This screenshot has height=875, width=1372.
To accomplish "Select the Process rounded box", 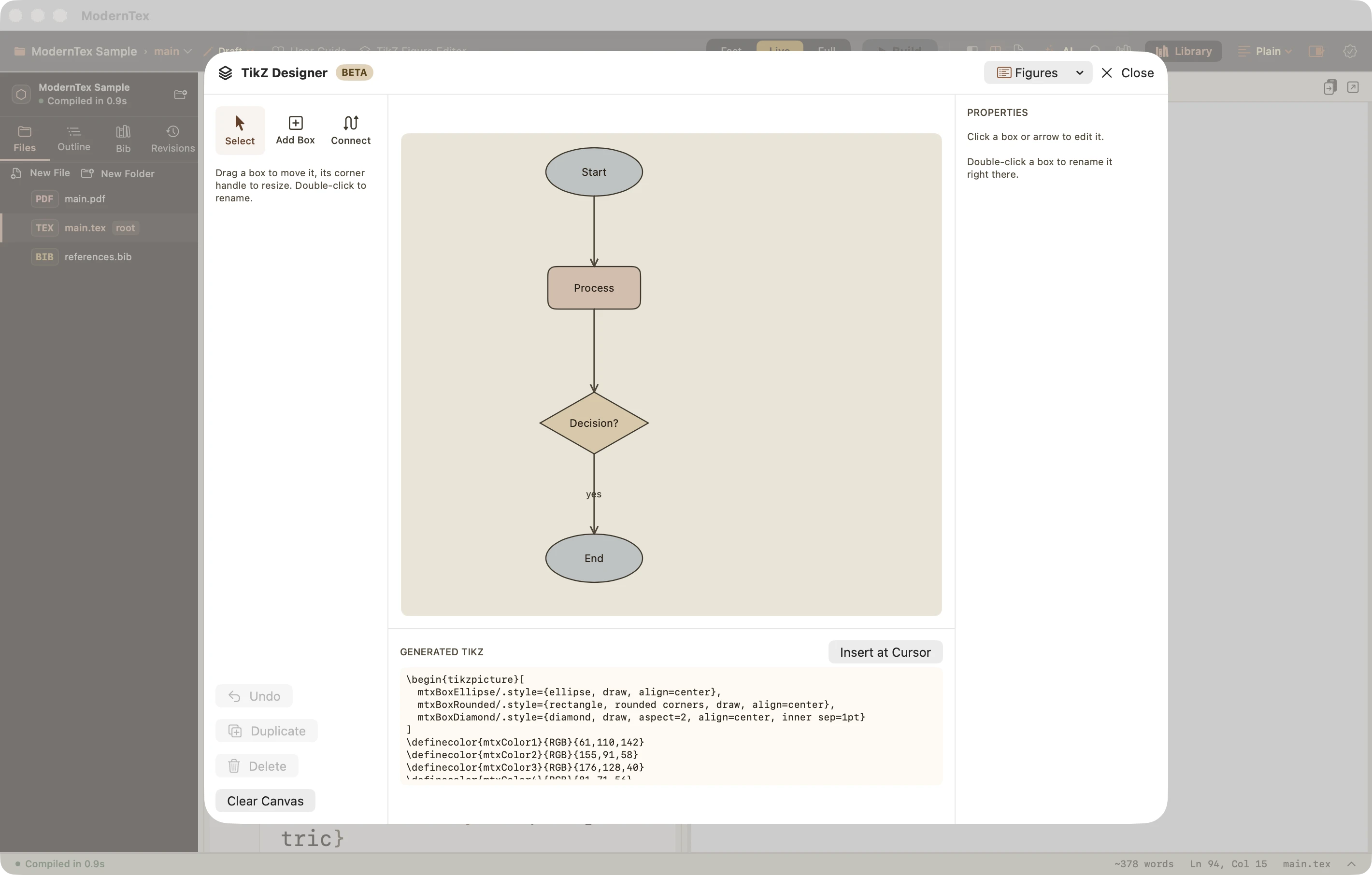I will point(594,288).
